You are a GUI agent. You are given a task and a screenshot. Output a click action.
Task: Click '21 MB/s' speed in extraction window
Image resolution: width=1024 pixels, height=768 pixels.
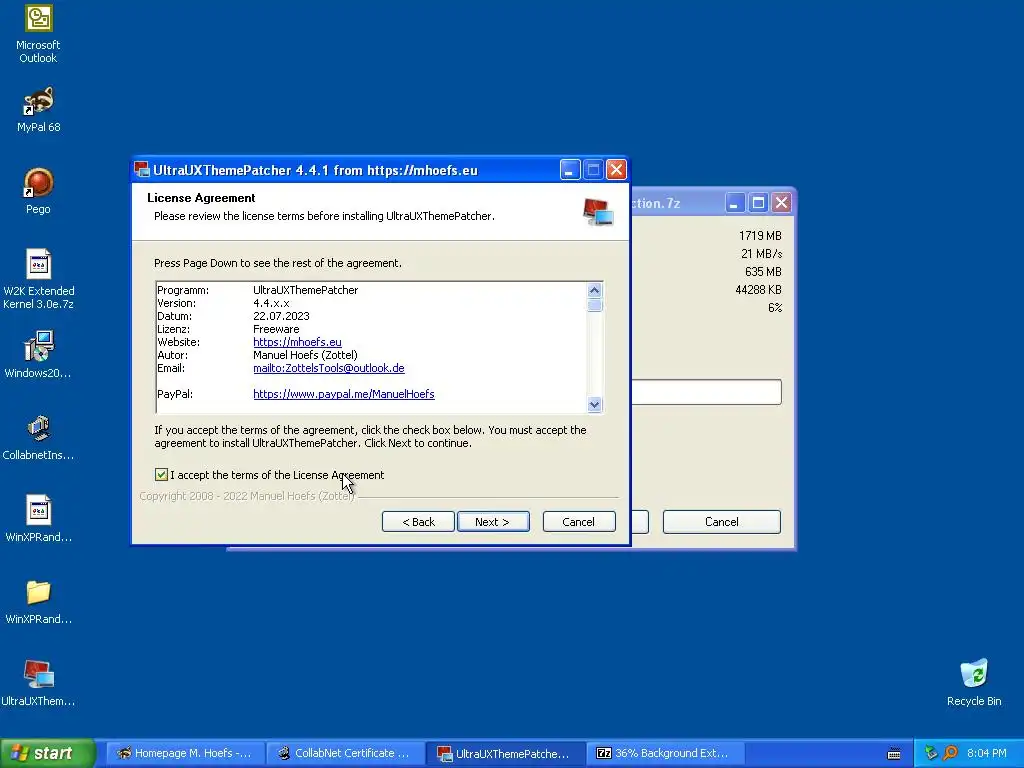(761, 254)
